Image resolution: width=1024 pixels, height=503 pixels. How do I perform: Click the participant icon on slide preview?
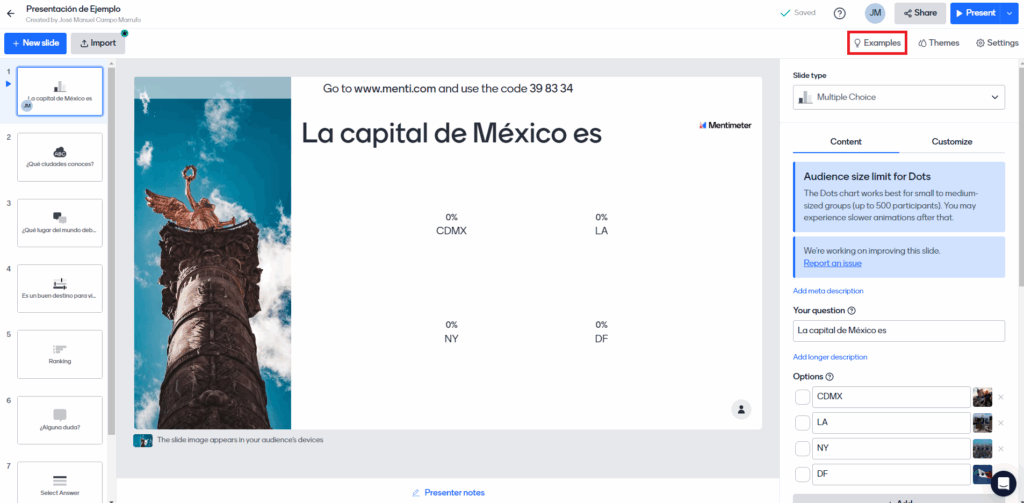pyautogui.click(x=740, y=409)
